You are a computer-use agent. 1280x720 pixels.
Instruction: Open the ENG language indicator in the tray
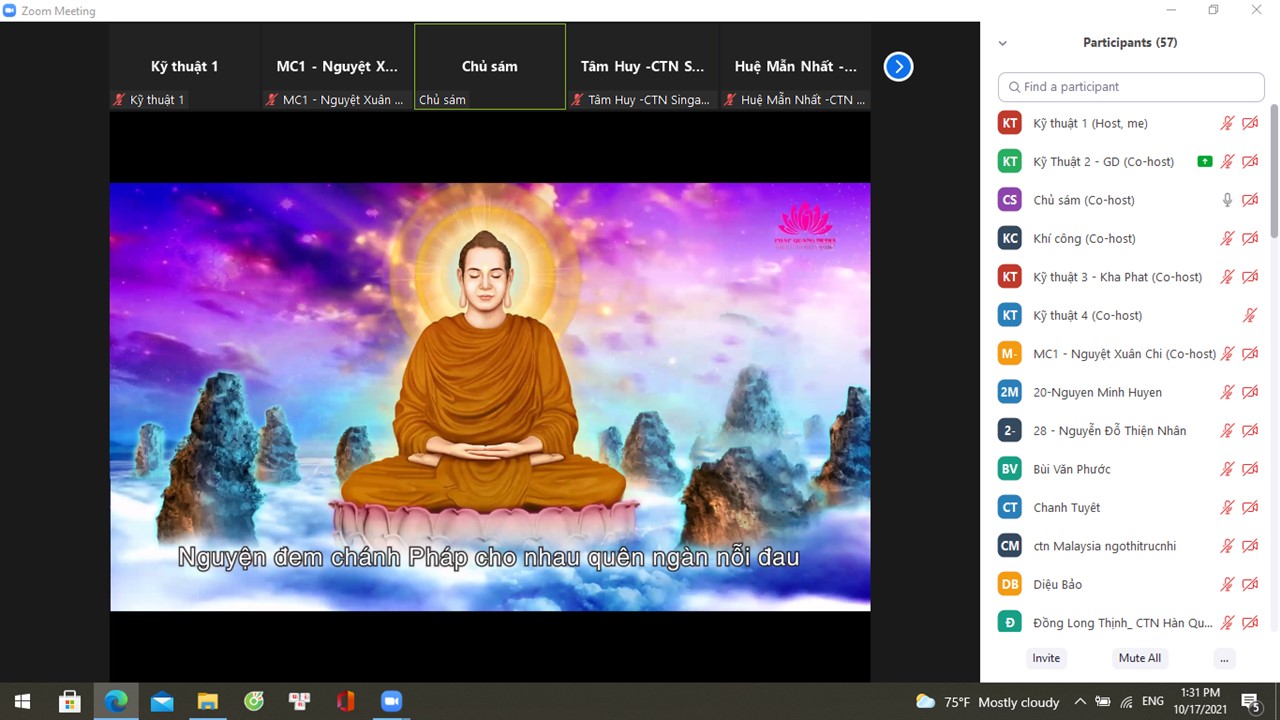(1153, 701)
